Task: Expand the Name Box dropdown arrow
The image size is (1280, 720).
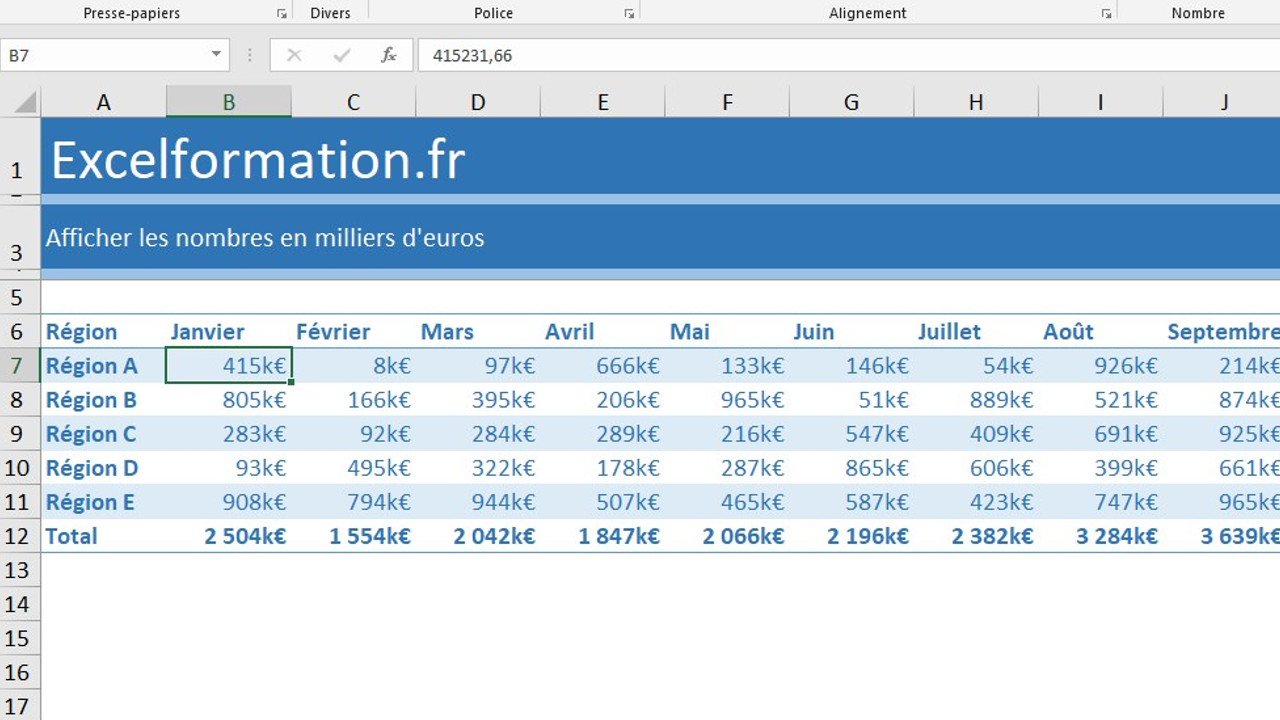Action: tap(216, 55)
